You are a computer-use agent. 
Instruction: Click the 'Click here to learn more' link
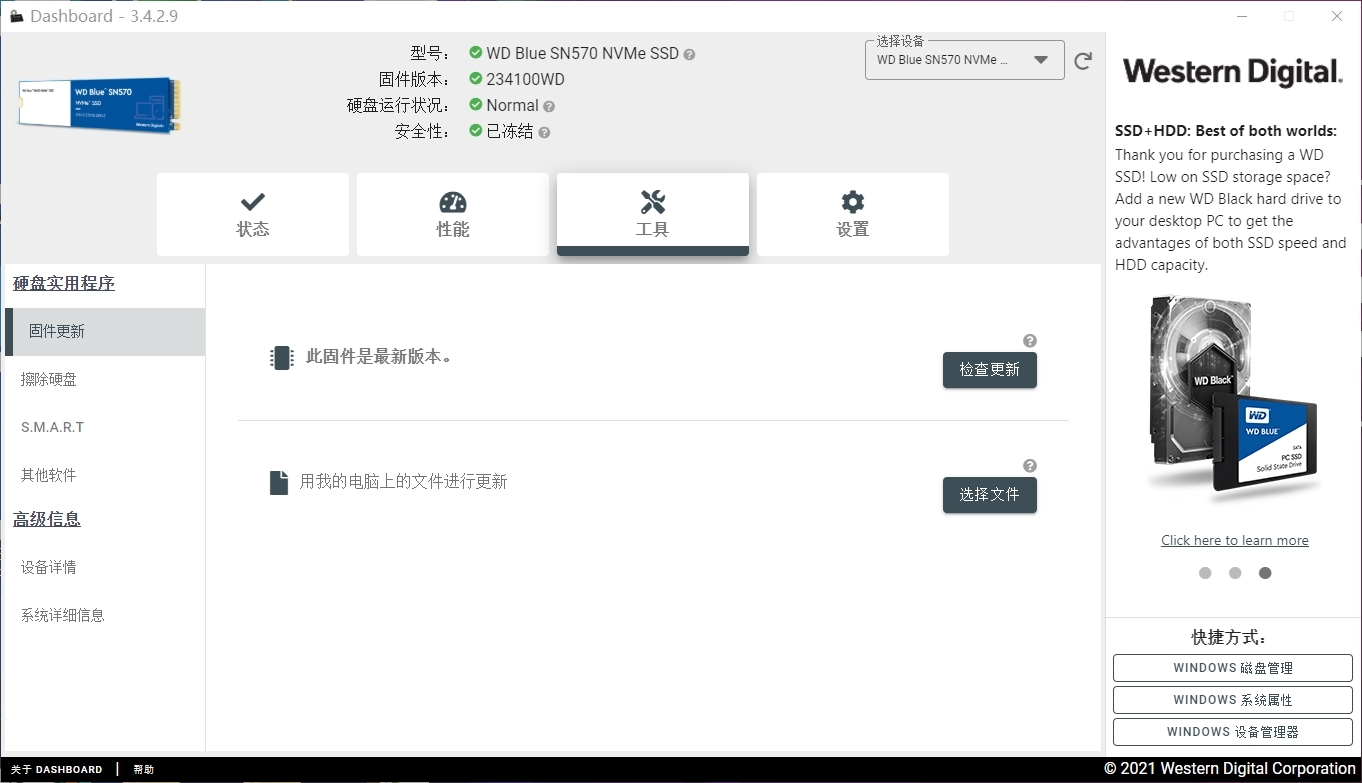click(x=1235, y=541)
